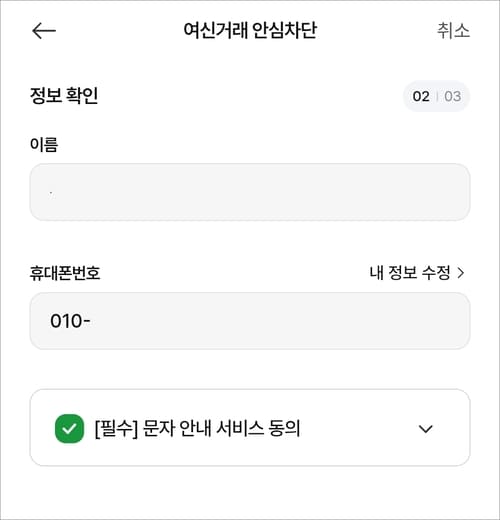The width and height of the screenshot is (500, 520).
Task: Click the 정보 확인 section heading
Action: (64, 96)
